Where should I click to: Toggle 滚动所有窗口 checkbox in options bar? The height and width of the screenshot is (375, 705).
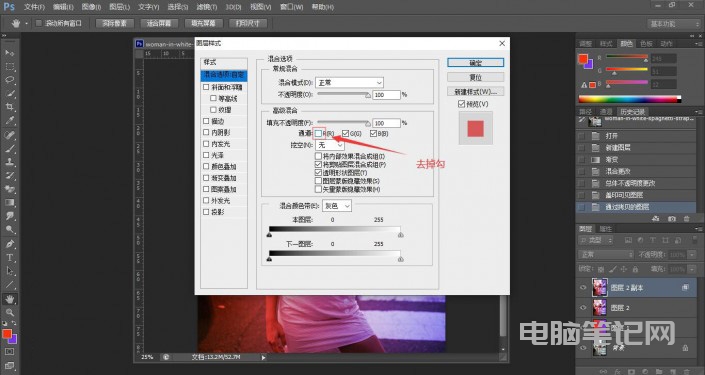coord(38,23)
